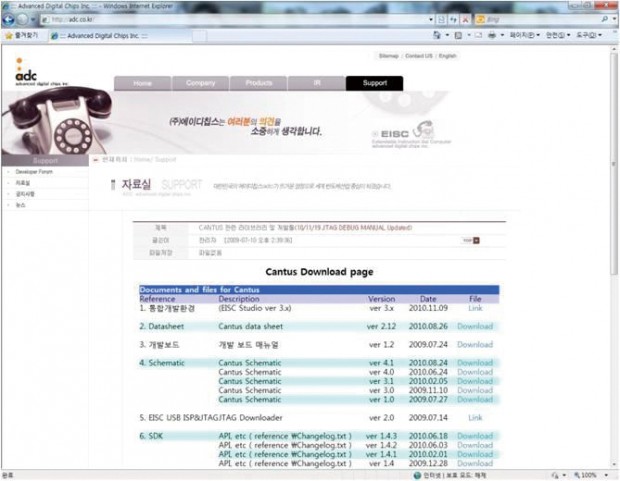Screen dimensions: 620x481
Task: Go back with the browser Back arrow
Action: point(8,19)
